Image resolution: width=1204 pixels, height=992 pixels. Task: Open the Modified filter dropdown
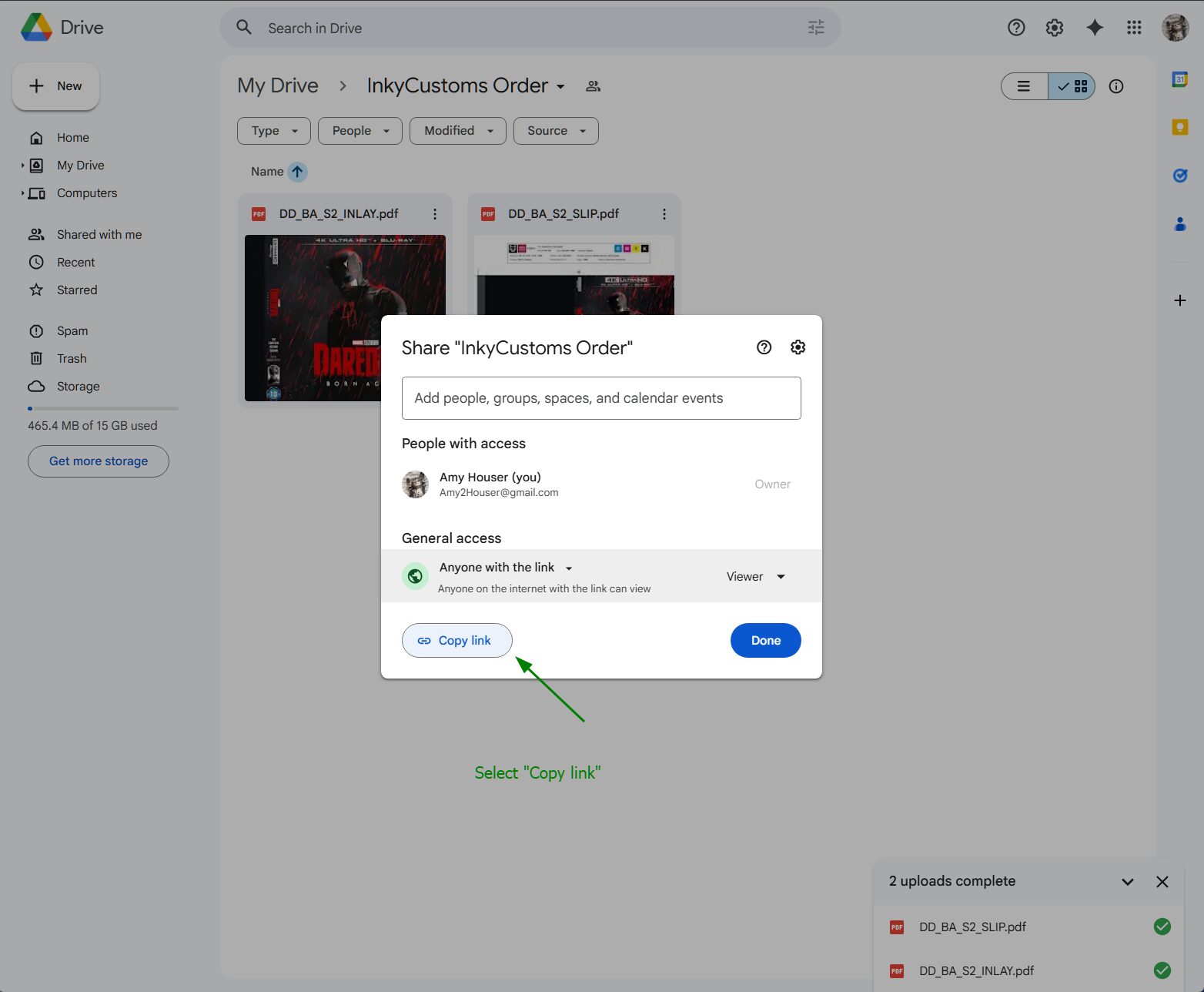click(x=458, y=131)
